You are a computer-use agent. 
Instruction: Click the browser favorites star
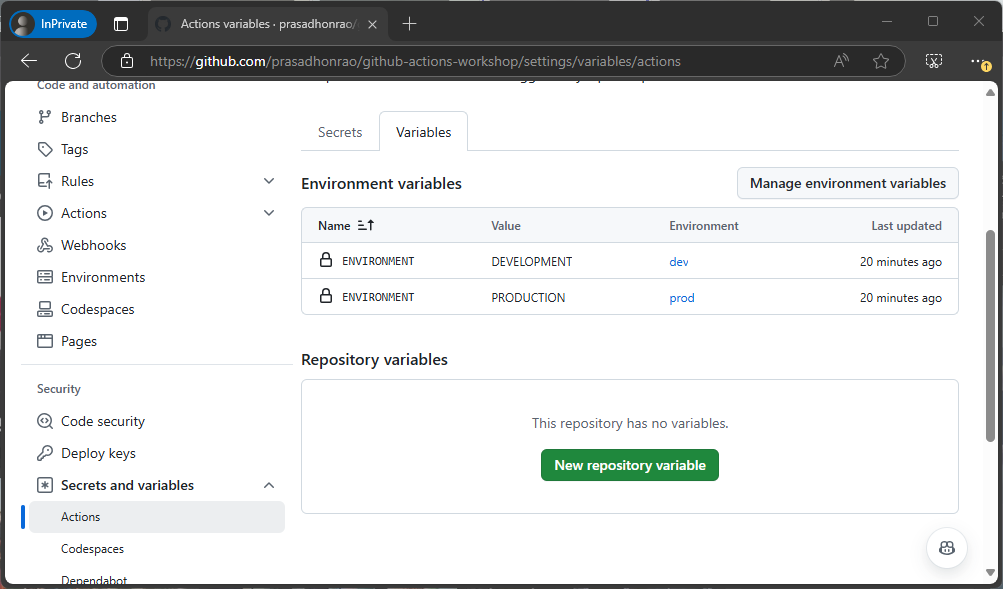click(x=880, y=60)
